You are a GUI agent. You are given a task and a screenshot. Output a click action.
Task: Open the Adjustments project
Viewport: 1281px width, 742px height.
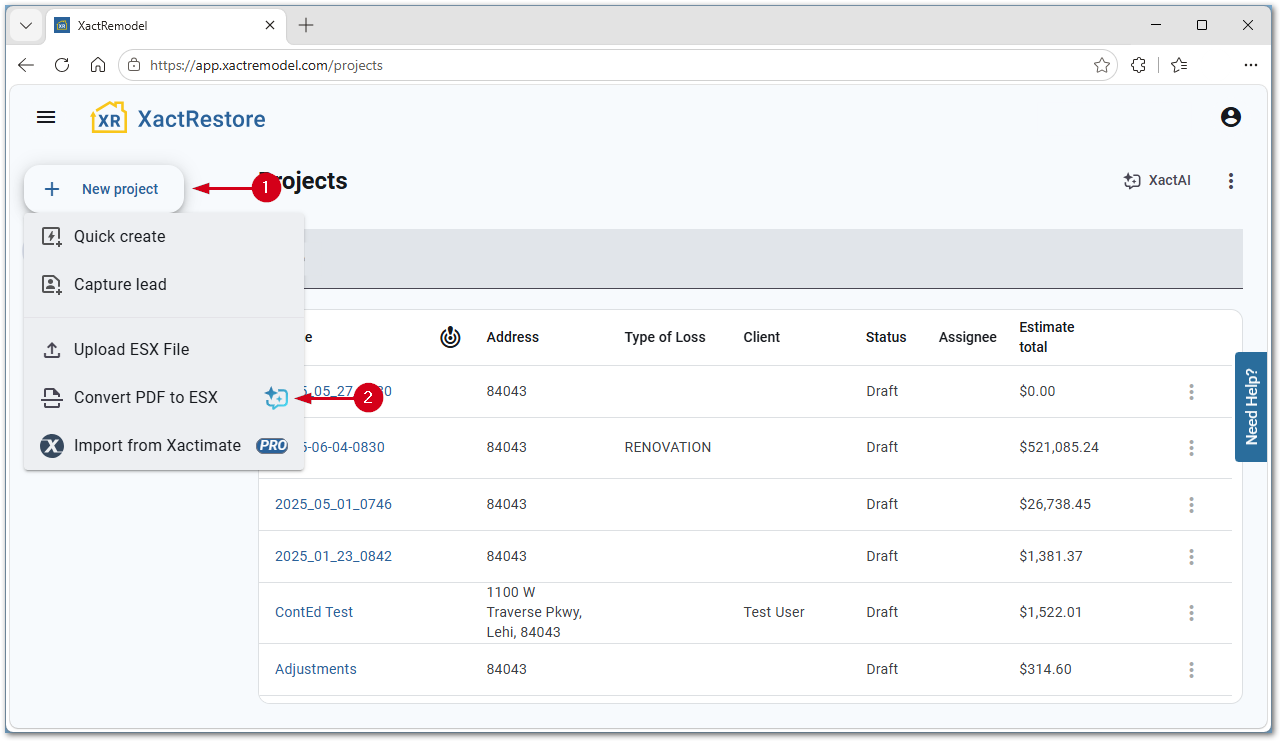pos(316,670)
